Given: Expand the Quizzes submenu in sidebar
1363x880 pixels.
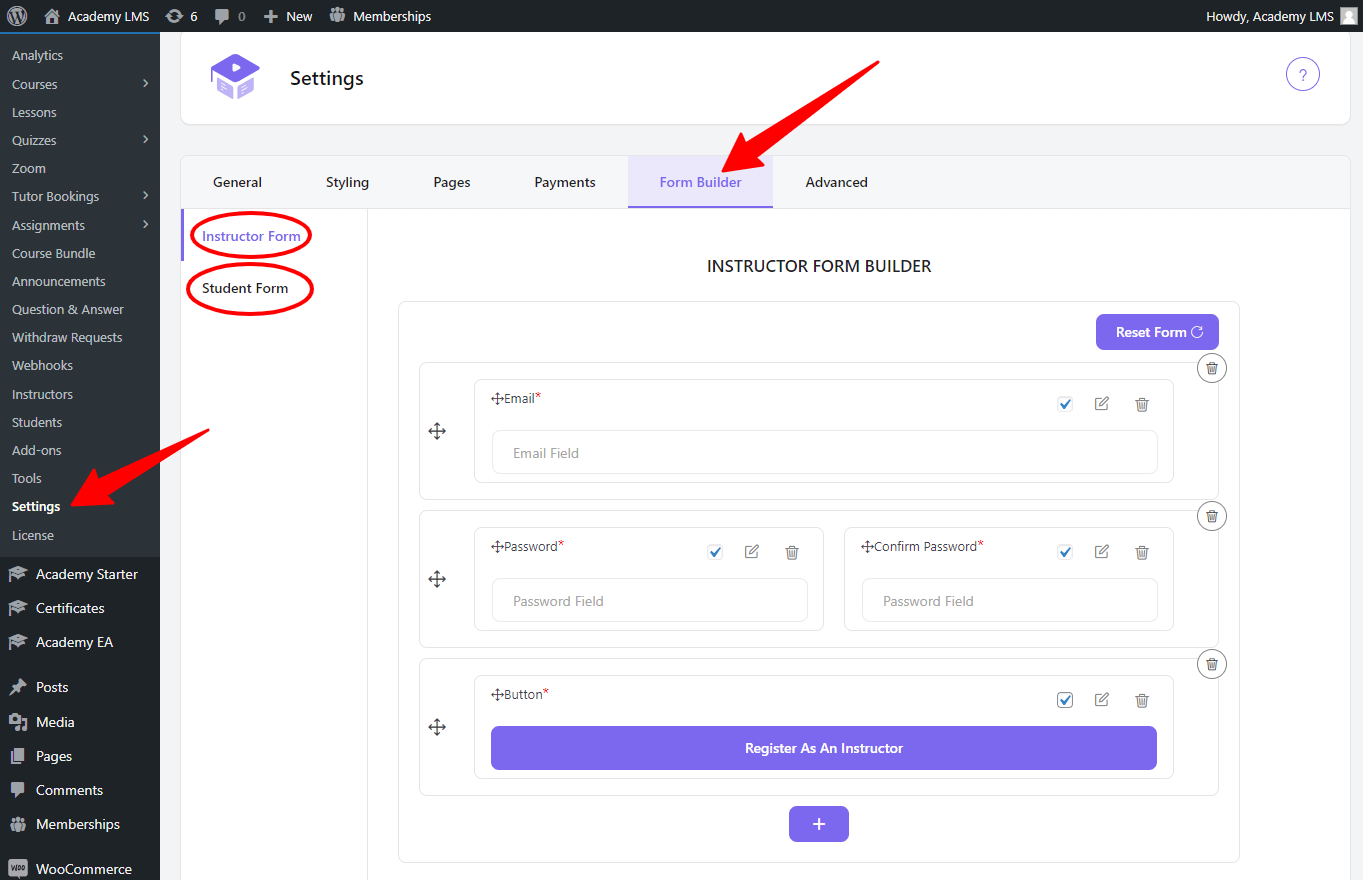Looking at the screenshot, I should pos(146,140).
